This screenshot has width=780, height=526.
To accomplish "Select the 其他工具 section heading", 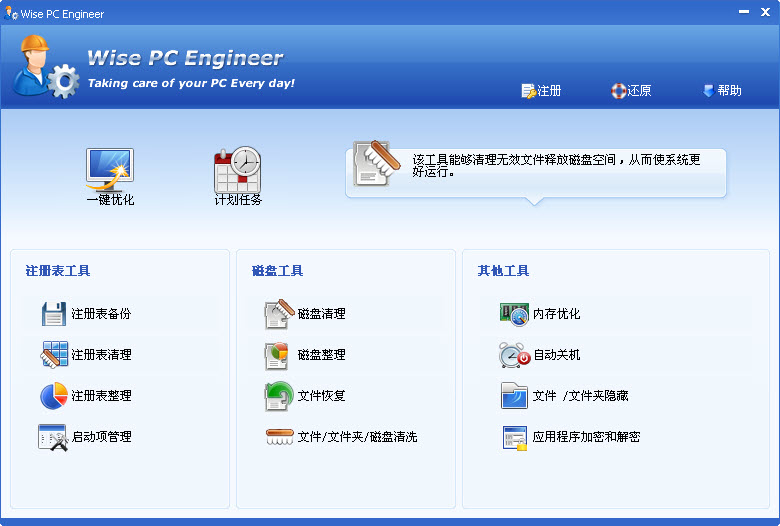I will coord(503,271).
